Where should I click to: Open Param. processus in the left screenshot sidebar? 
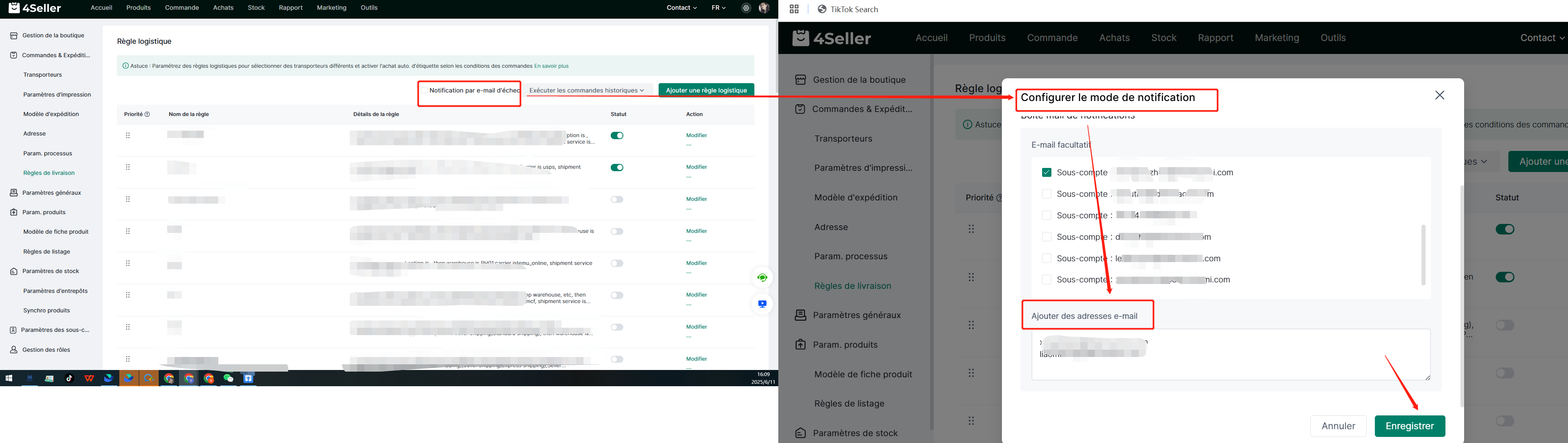47,153
